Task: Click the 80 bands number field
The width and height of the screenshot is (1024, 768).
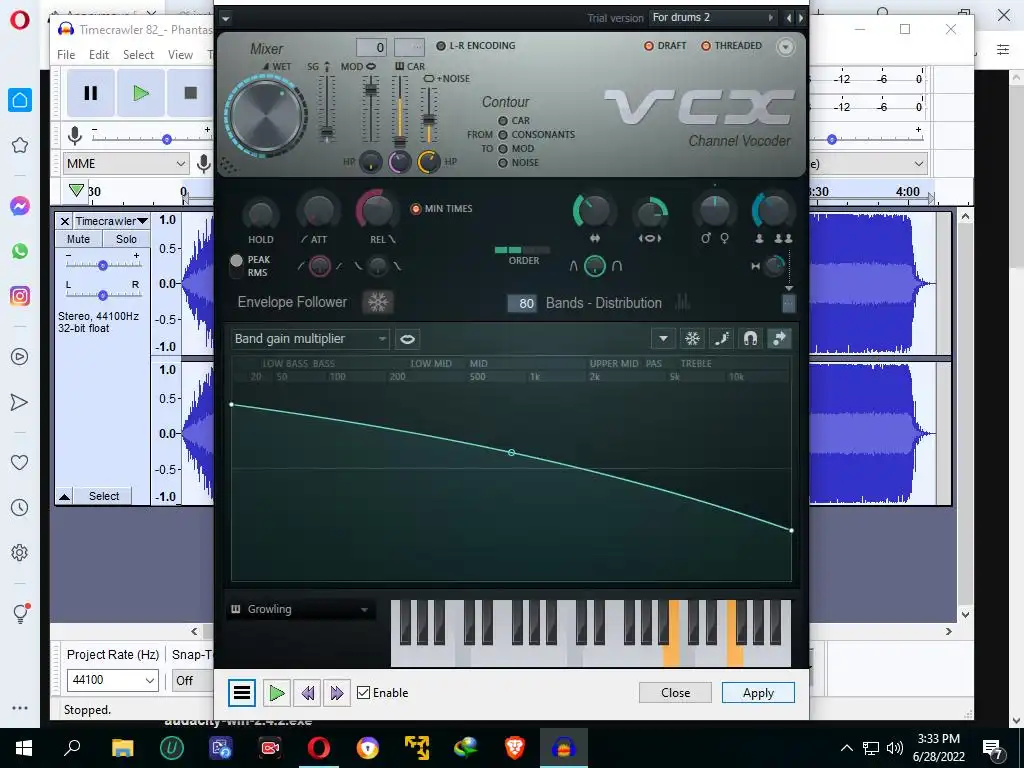Action: pos(522,303)
